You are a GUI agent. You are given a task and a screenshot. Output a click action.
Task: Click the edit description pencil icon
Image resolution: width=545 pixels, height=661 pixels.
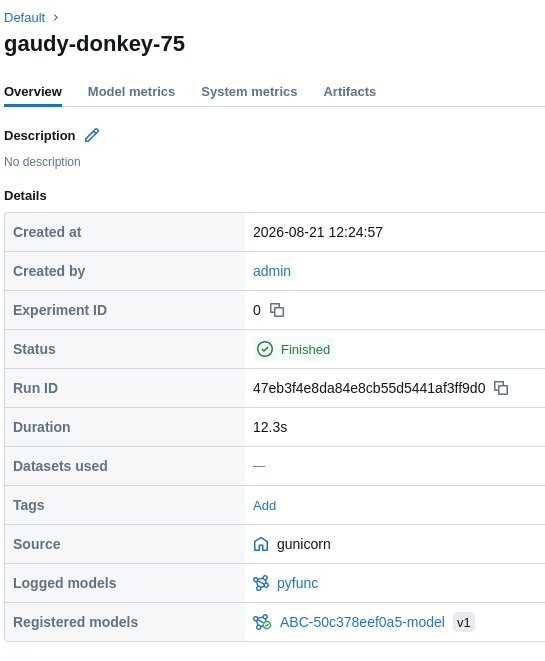point(92,135)
